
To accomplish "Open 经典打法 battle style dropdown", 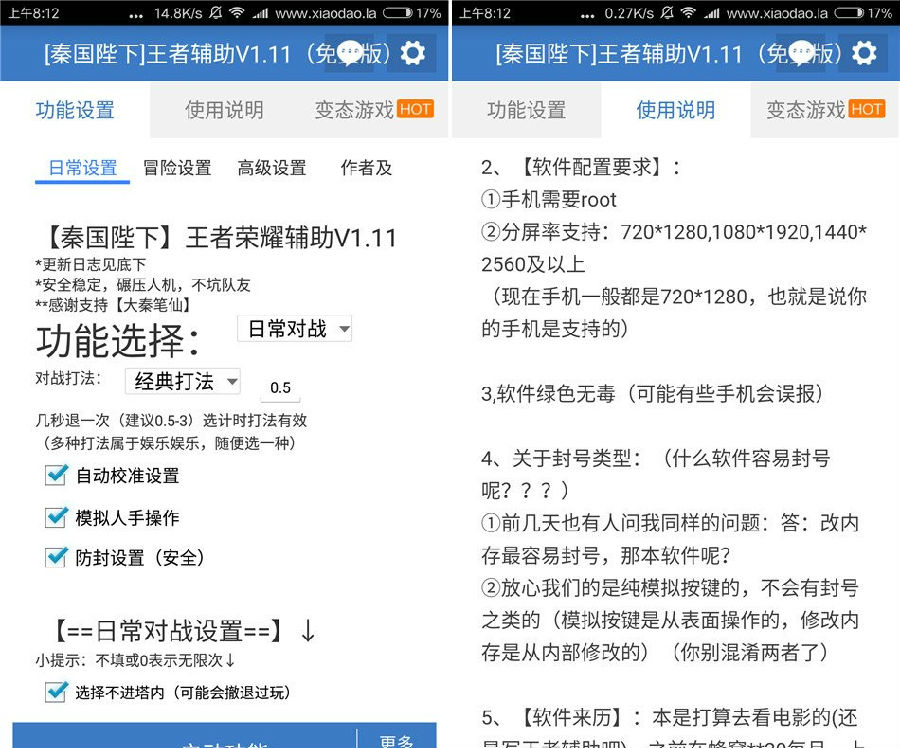I will click(x=183, y=381).
